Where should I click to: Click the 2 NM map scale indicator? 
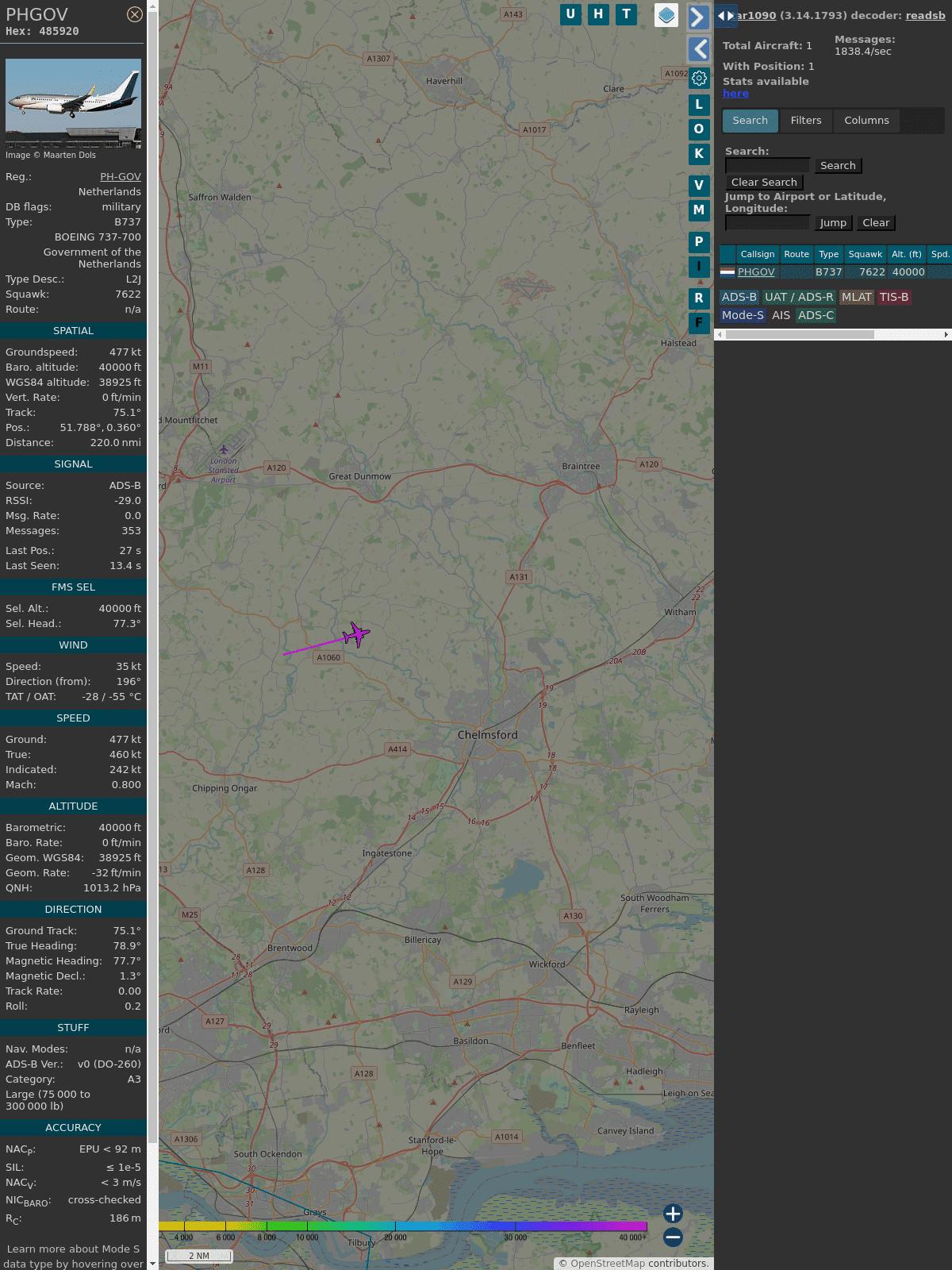(199, 1256)
